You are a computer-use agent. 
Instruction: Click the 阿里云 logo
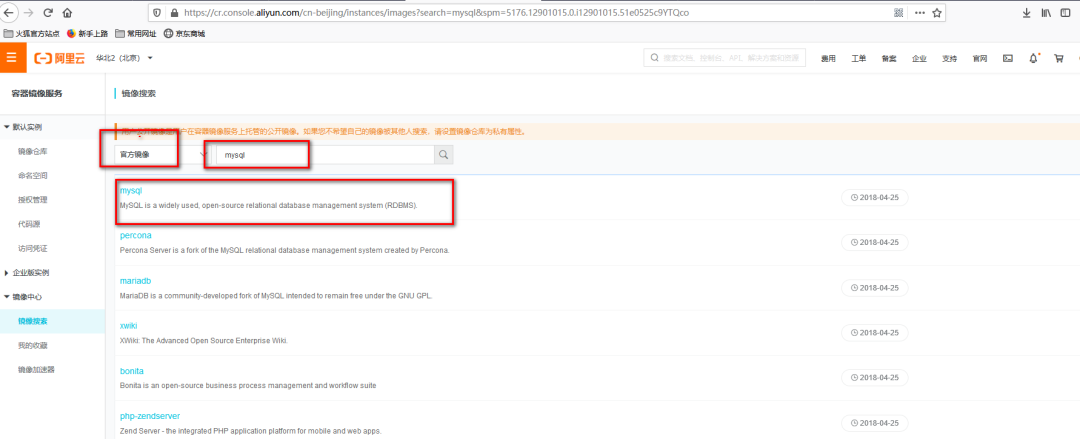59,59
